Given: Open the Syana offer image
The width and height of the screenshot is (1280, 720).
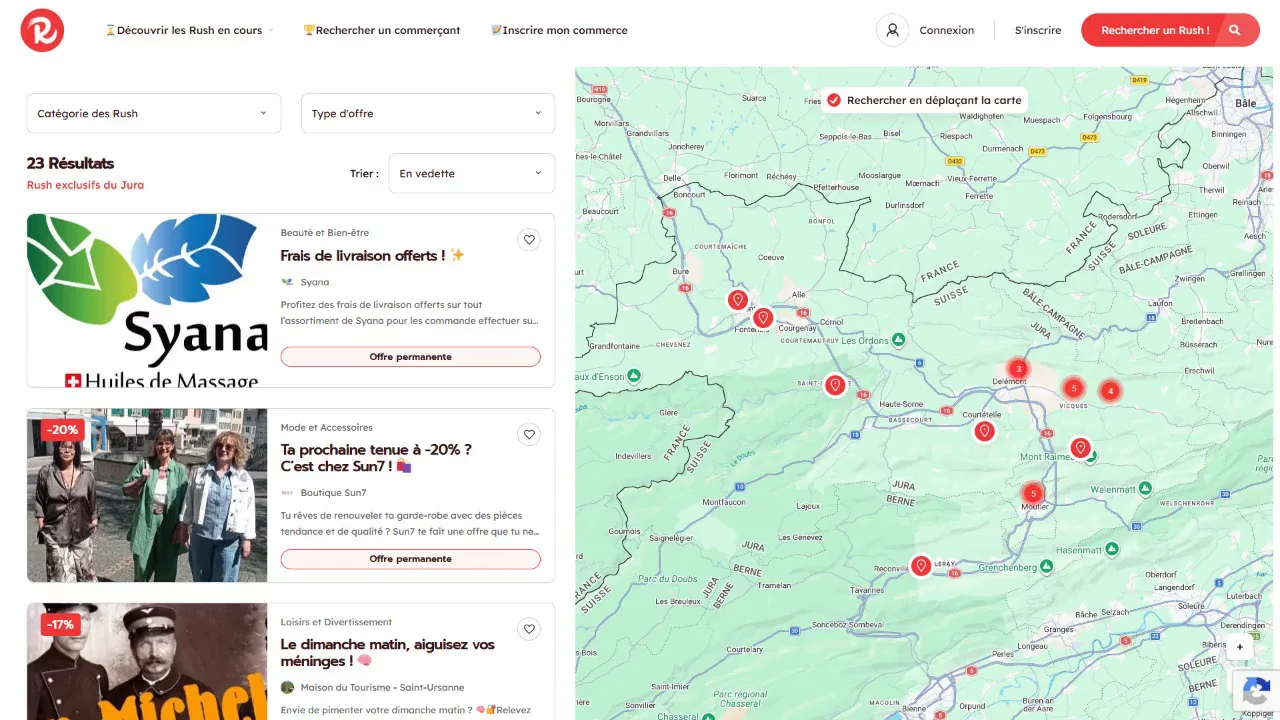Looking at the screenshot, I should [x=147, y=300].
